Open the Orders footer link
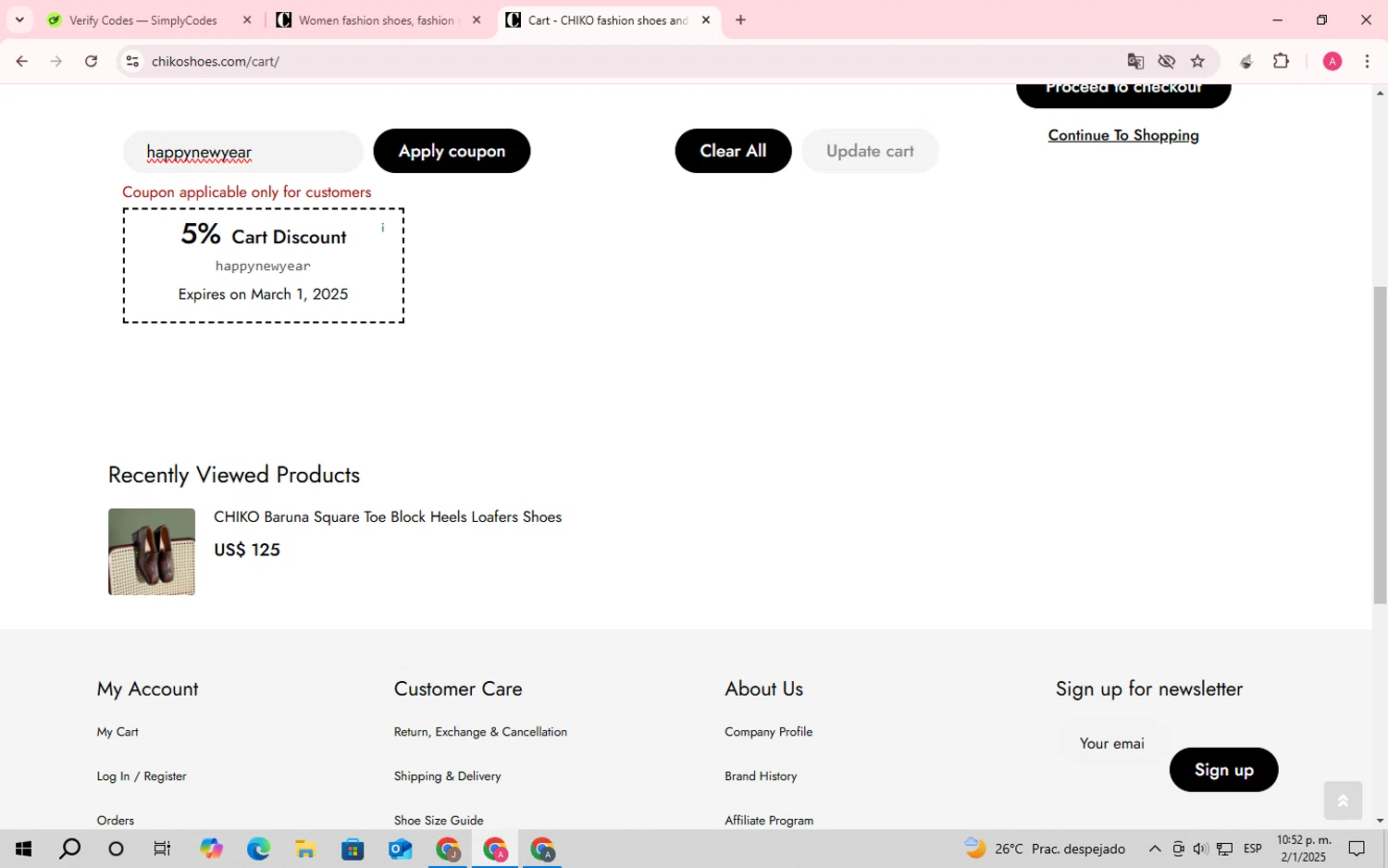This screenshot has height=868, width=1388. click(x=116, y=821)
